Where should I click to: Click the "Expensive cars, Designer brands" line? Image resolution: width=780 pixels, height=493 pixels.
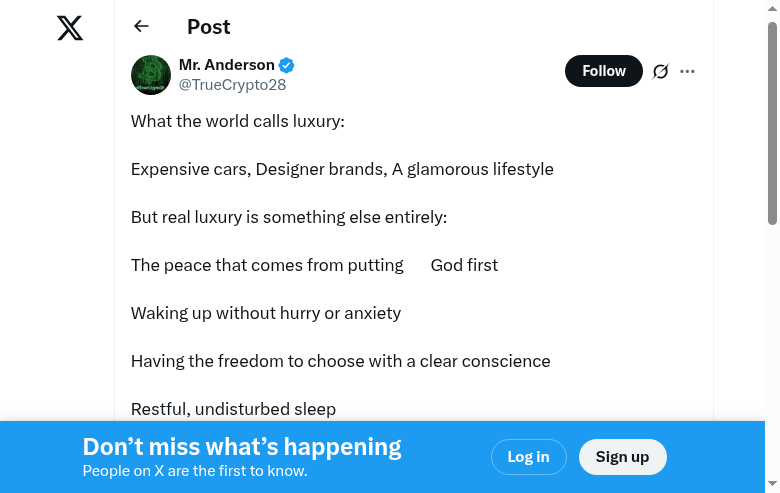[342, 169]
